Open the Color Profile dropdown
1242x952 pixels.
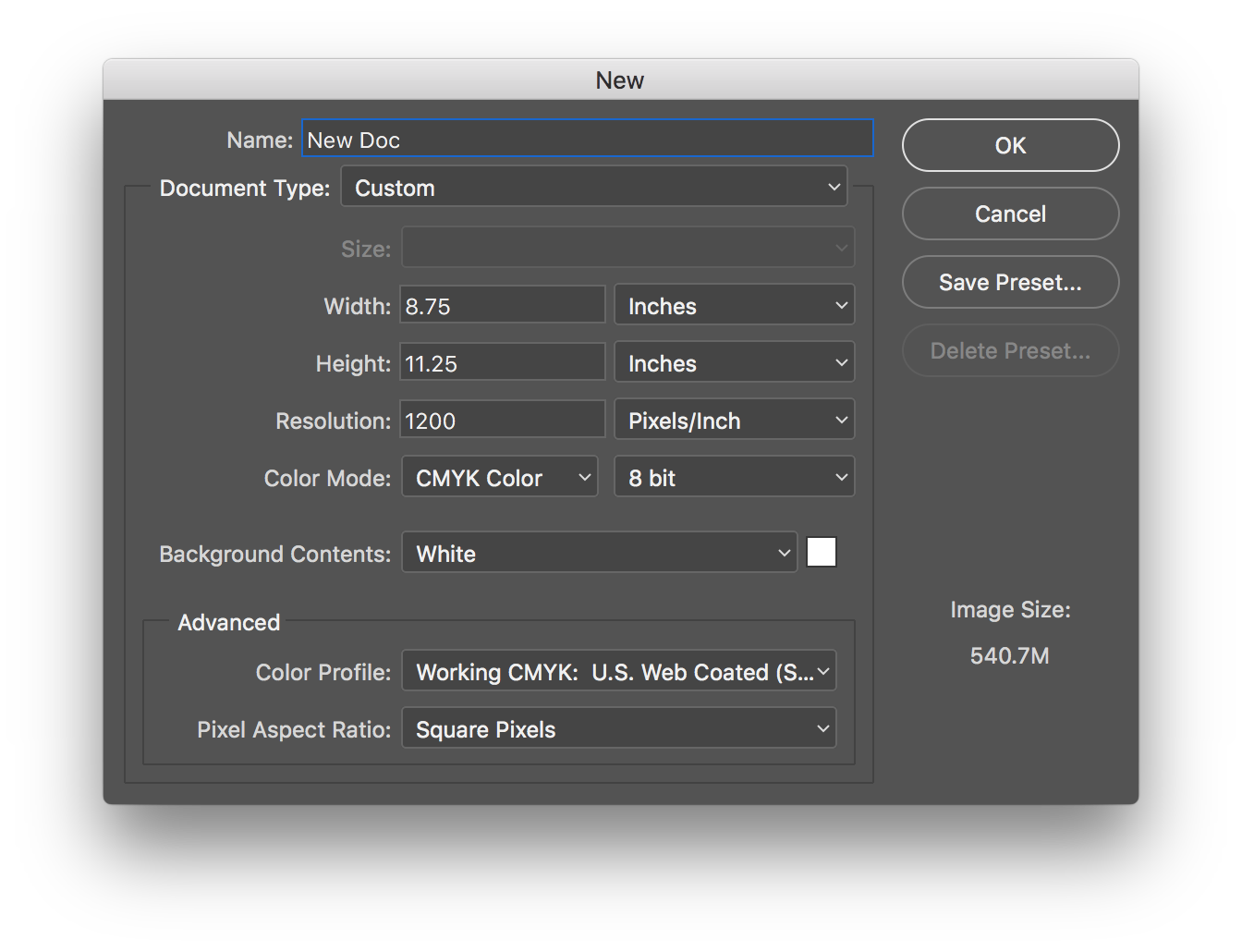pyautogui.click(x=619, y=672)
